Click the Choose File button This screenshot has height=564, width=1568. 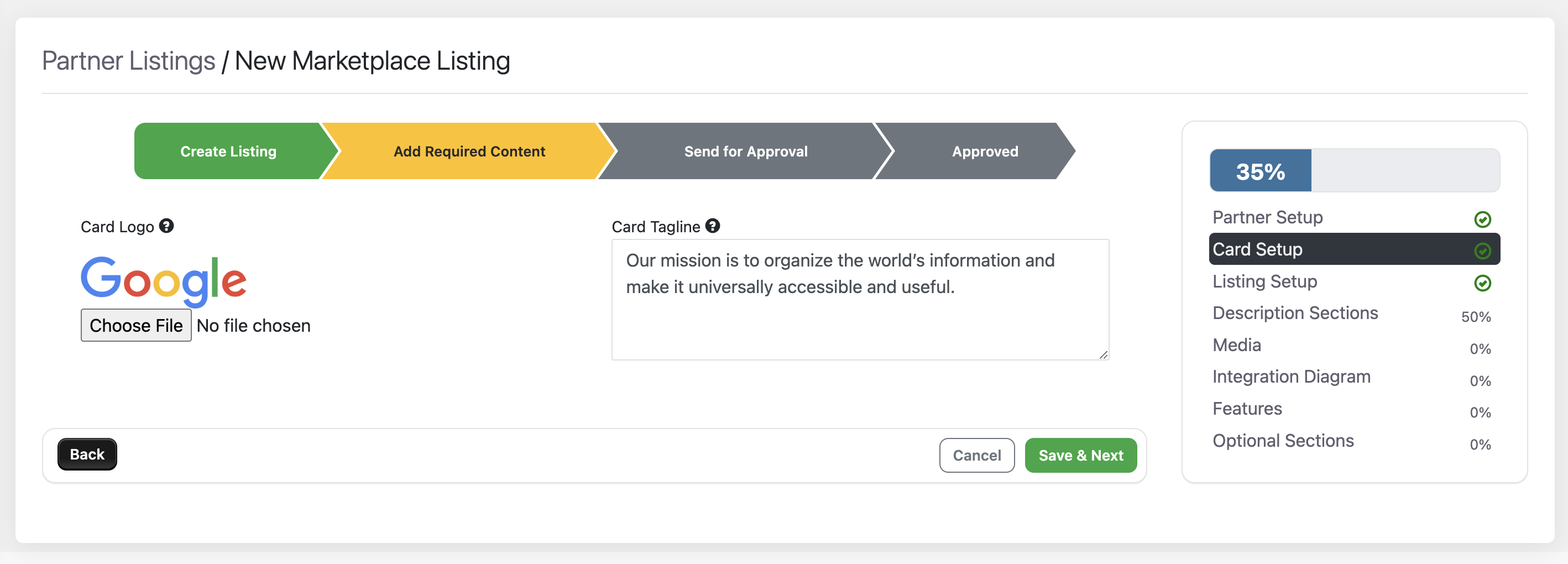pos(137,325)
